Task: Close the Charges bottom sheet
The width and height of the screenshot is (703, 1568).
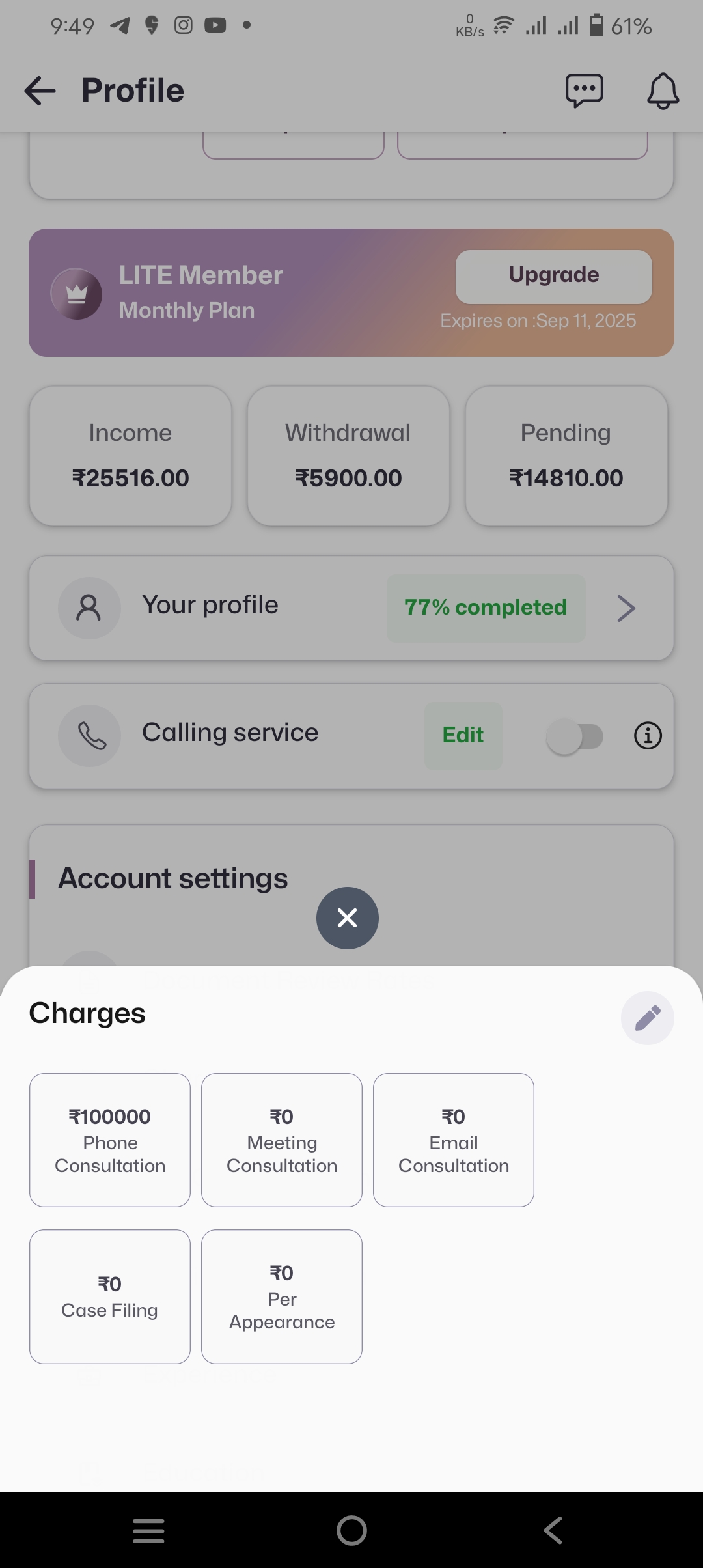Action: [x=348, y=917]
